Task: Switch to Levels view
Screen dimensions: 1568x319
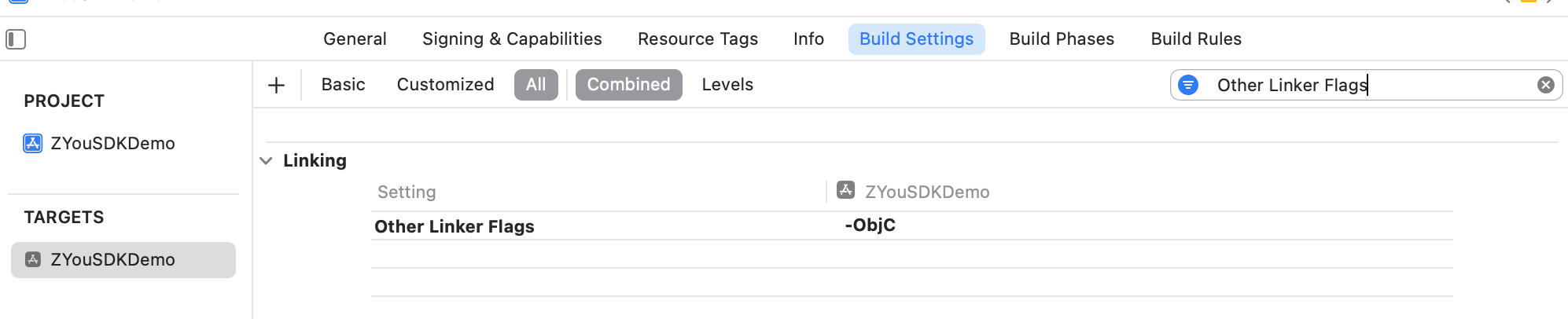Action: (x=727, y=85)
